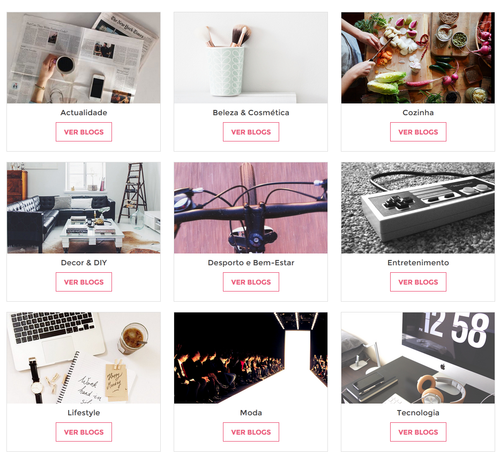
Task: Open the laptop and watch Lifestyle photo
Action: 84,358
